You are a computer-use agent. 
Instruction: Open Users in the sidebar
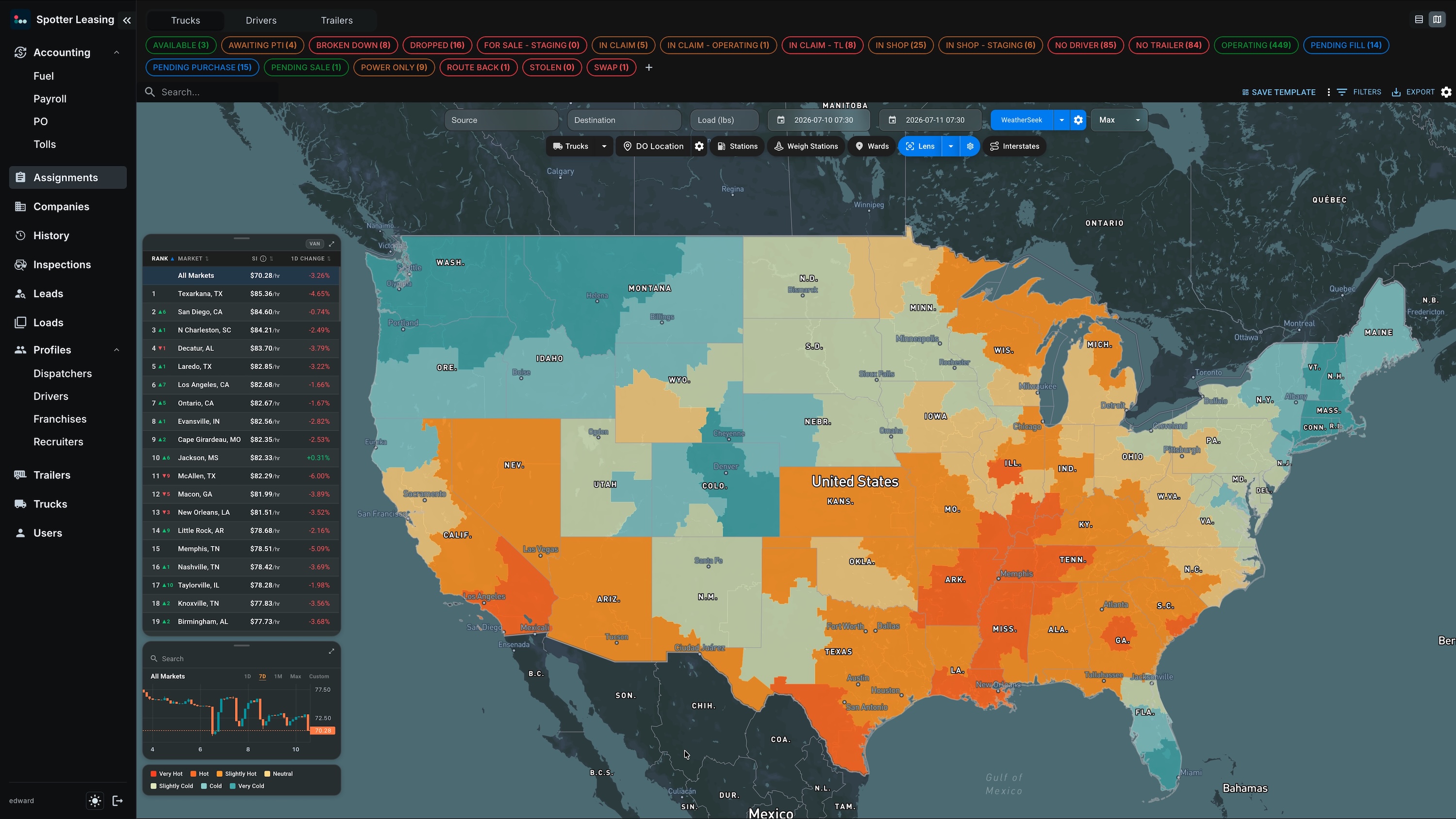[x=68, y=533]
